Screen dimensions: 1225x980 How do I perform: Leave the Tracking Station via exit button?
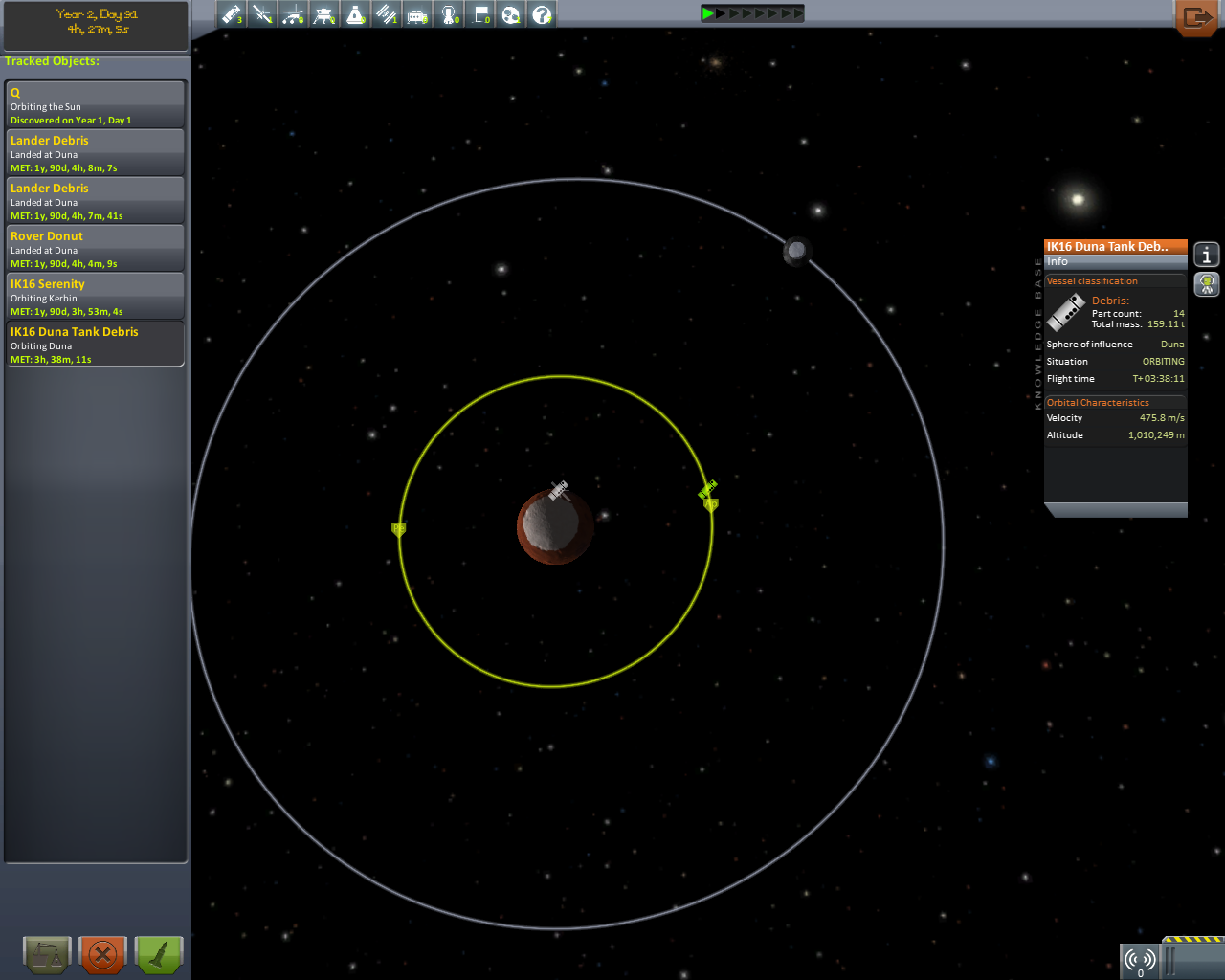coord(1196,17)
